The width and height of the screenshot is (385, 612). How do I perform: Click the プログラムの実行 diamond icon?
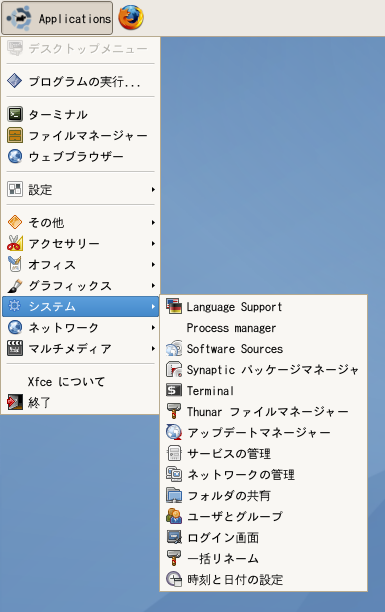coord(15,81)
